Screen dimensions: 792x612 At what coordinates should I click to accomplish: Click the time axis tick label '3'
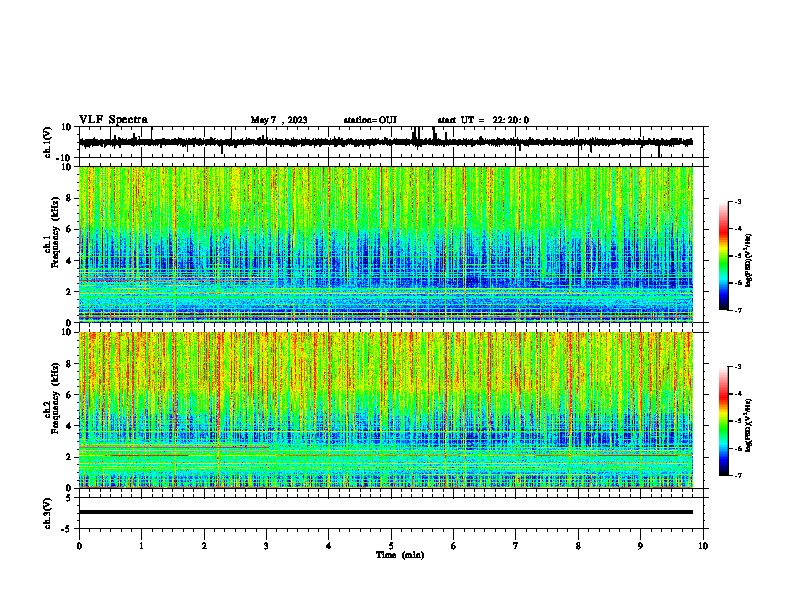(x=266, y=546)
